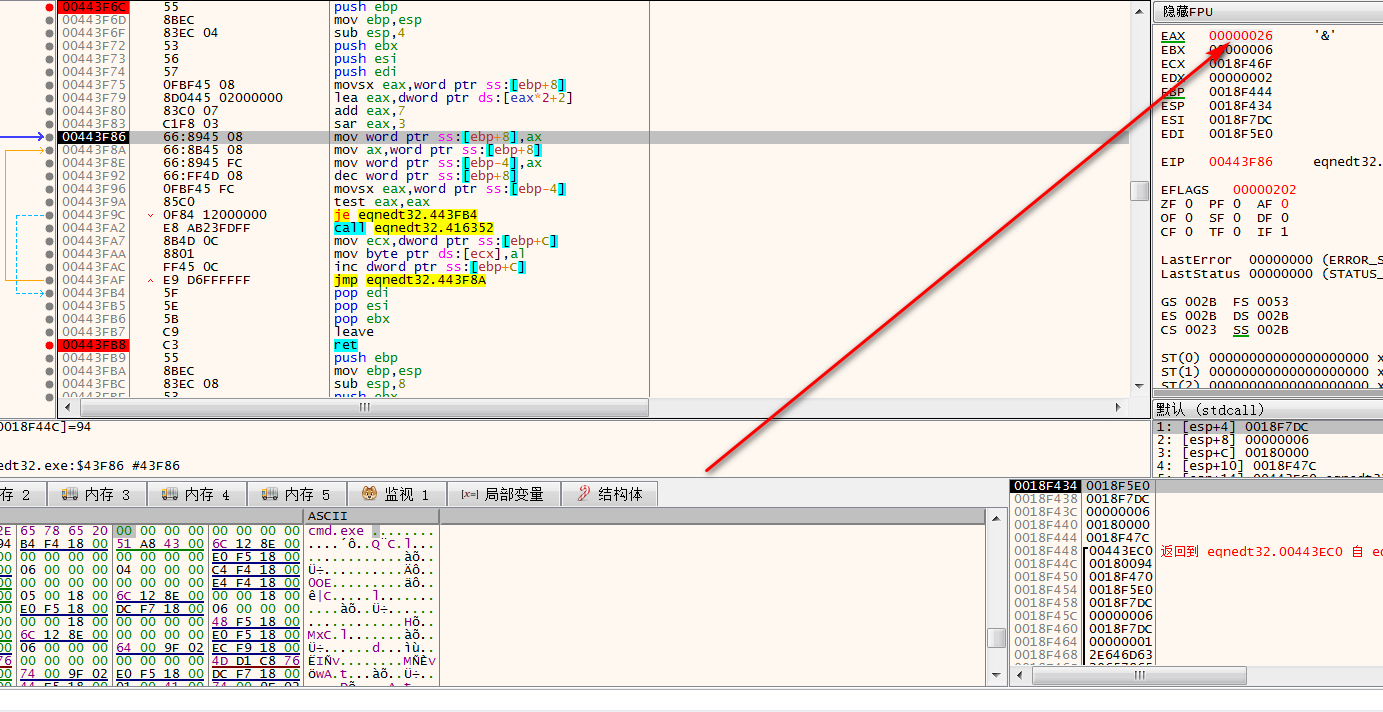
Task: Toggle the red breakpoint dot at 00443FB8
Action: 50,345
